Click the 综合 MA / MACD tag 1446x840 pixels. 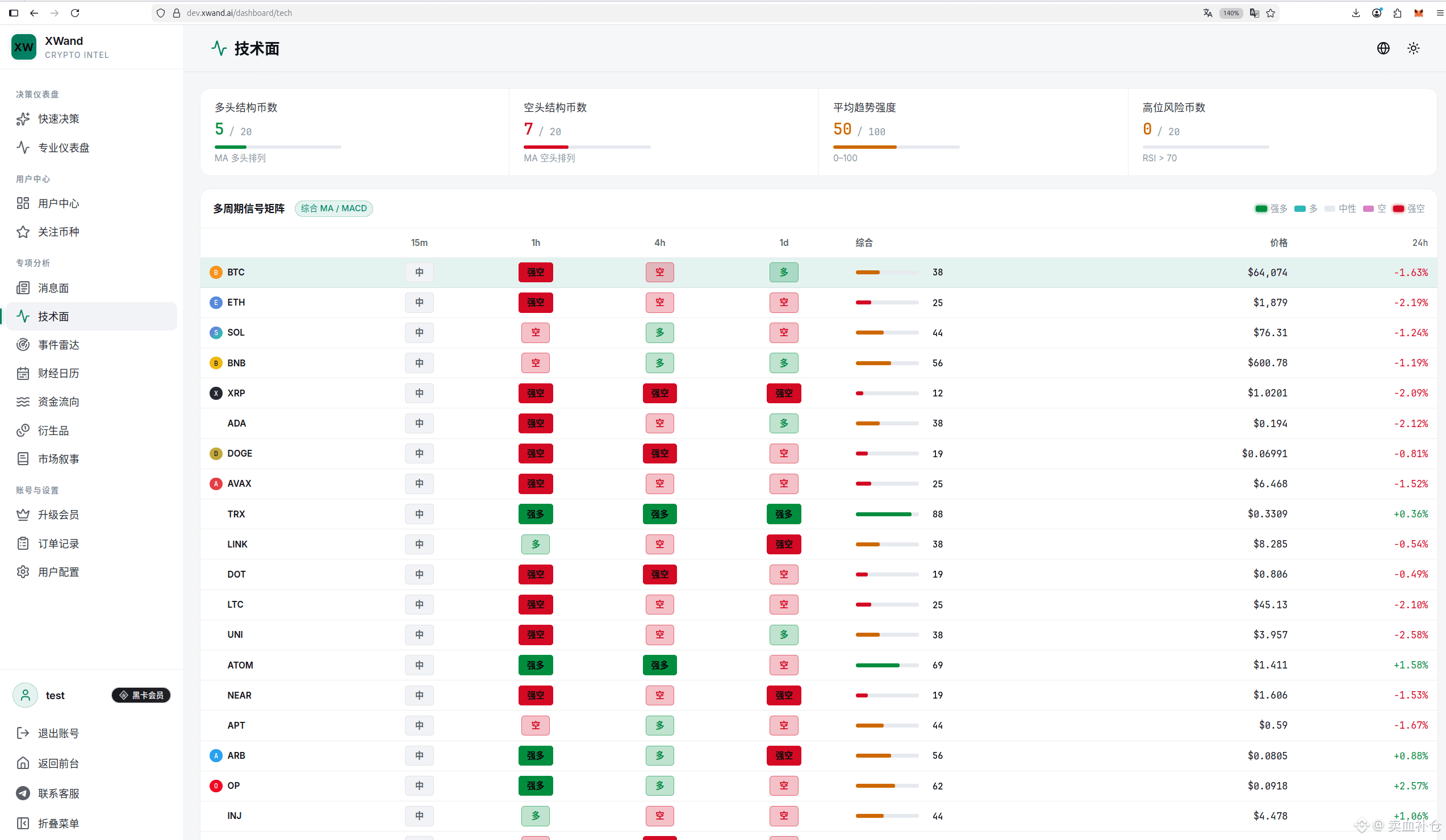(x=334, y=208)
